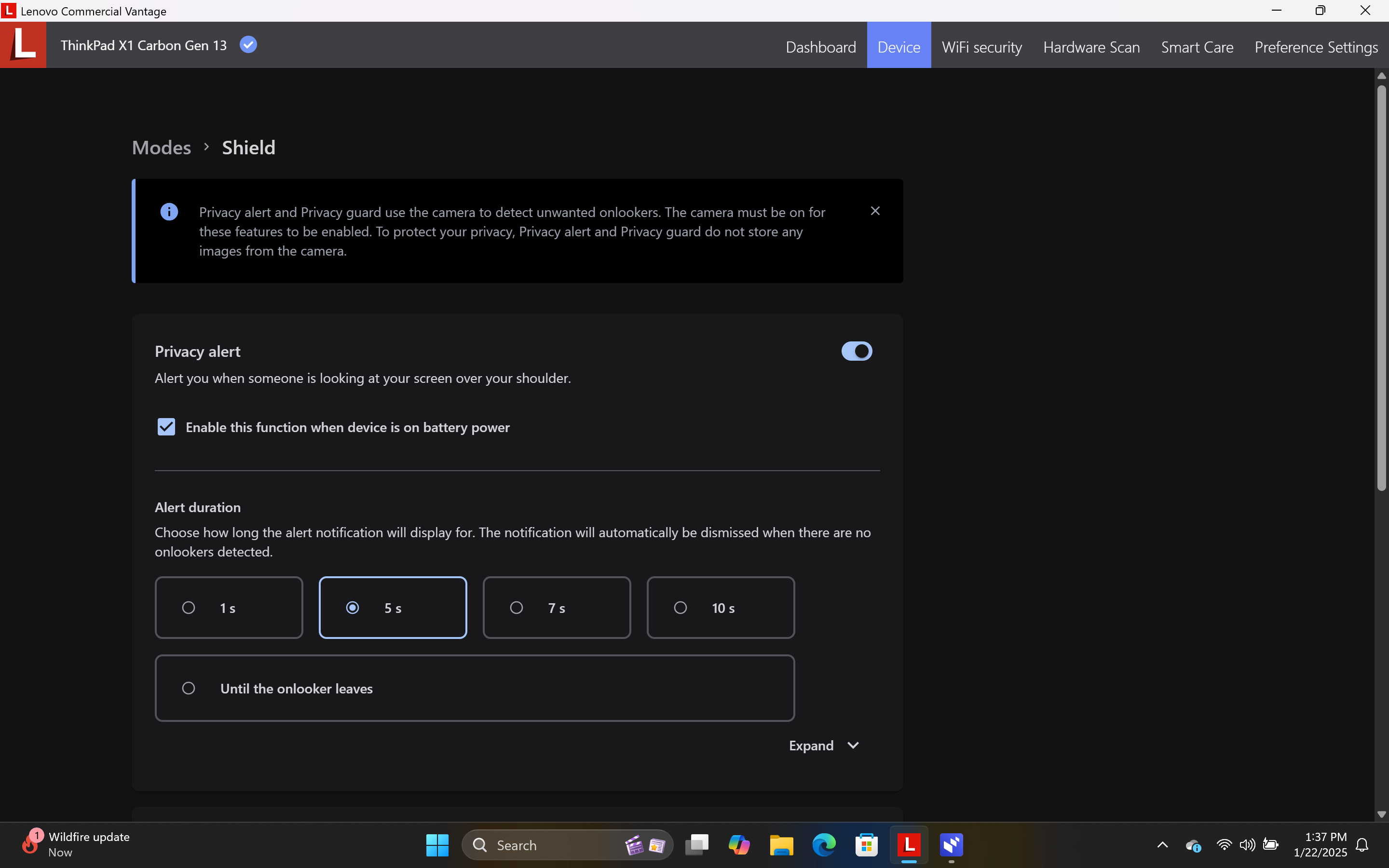Open the purple app in taskbar
The width and height of the screenshot is (1389, 868).
click(x=952, y=845)
